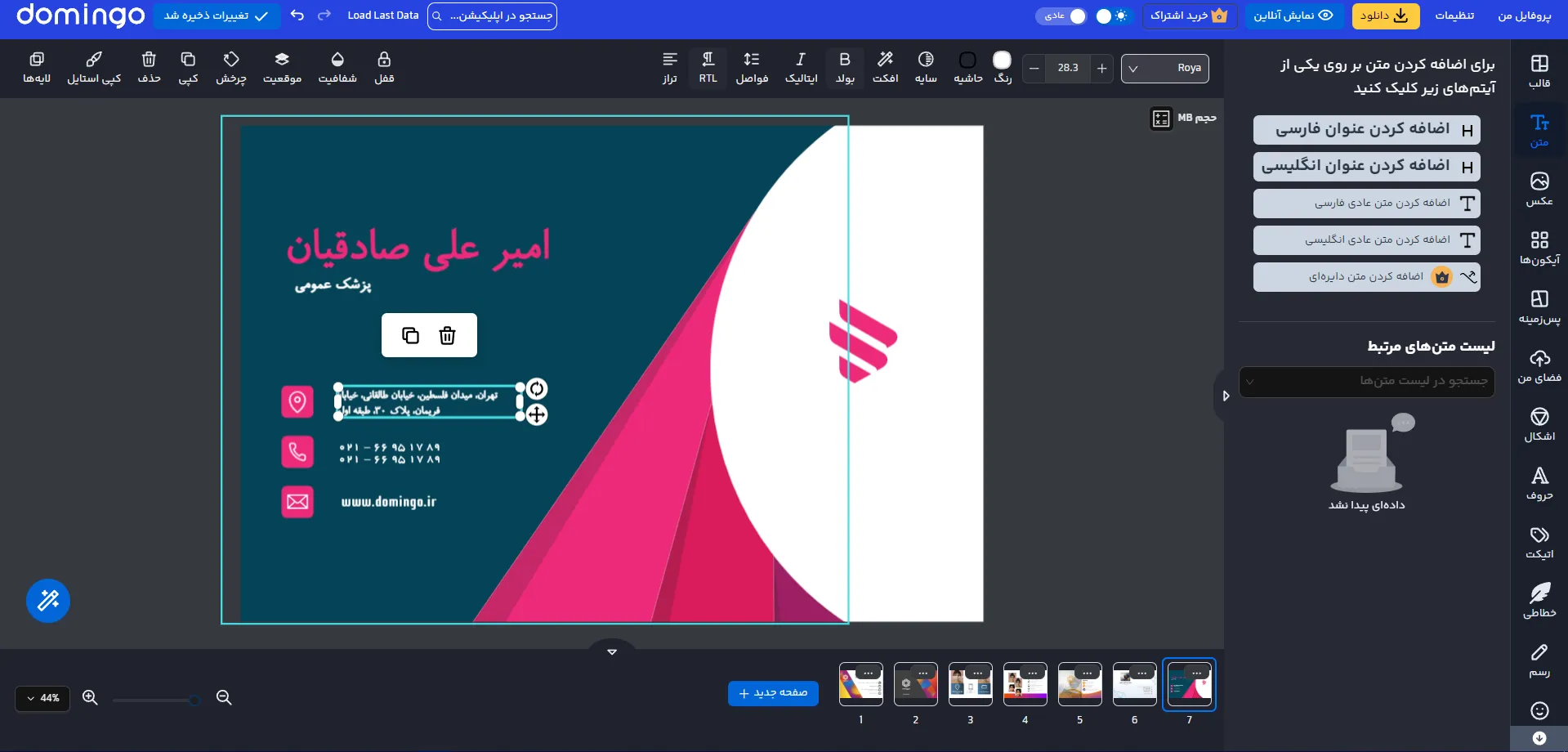
Task: Click the floating trash icon above text
Action: click(447, 335)
